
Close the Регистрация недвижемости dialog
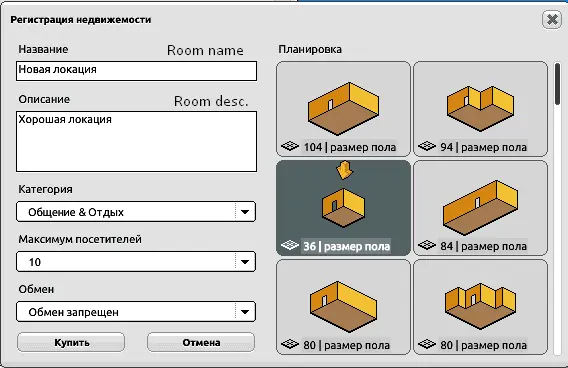pos(552,19)
